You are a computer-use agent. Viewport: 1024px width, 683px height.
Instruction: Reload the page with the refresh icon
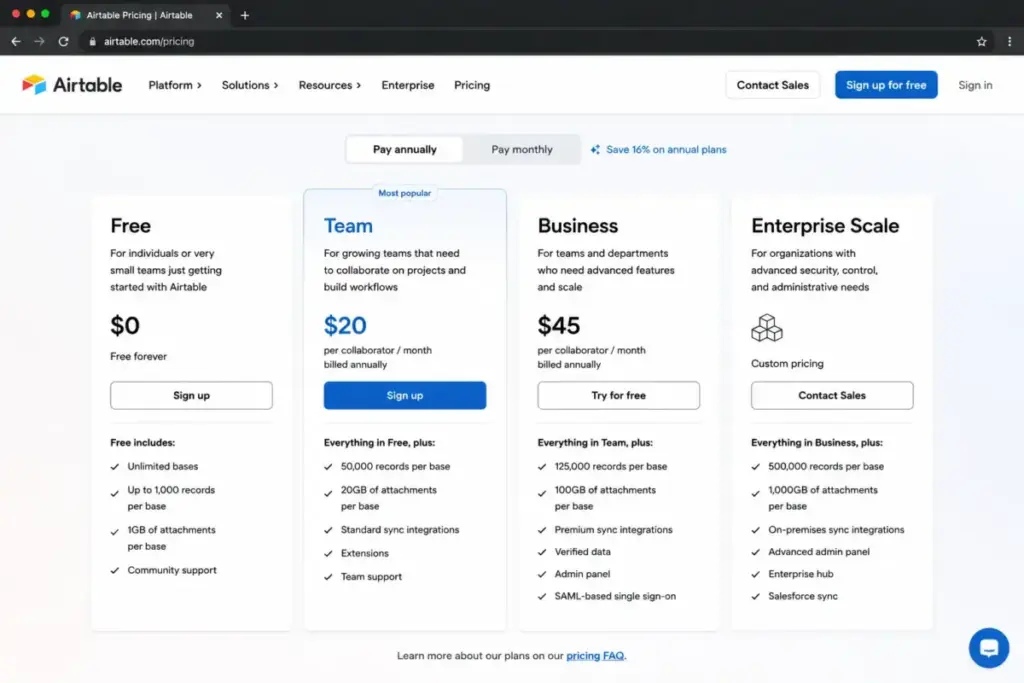[x=63, y=41]
